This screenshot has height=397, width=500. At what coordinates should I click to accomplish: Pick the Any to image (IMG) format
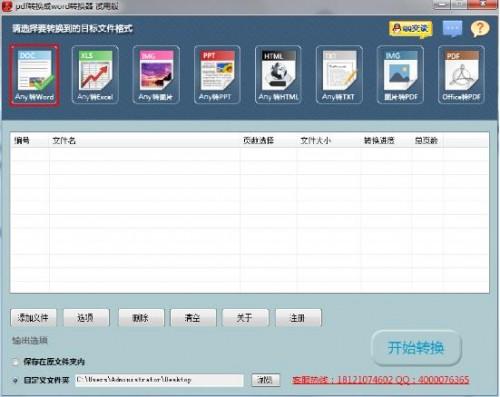[156, 75]
